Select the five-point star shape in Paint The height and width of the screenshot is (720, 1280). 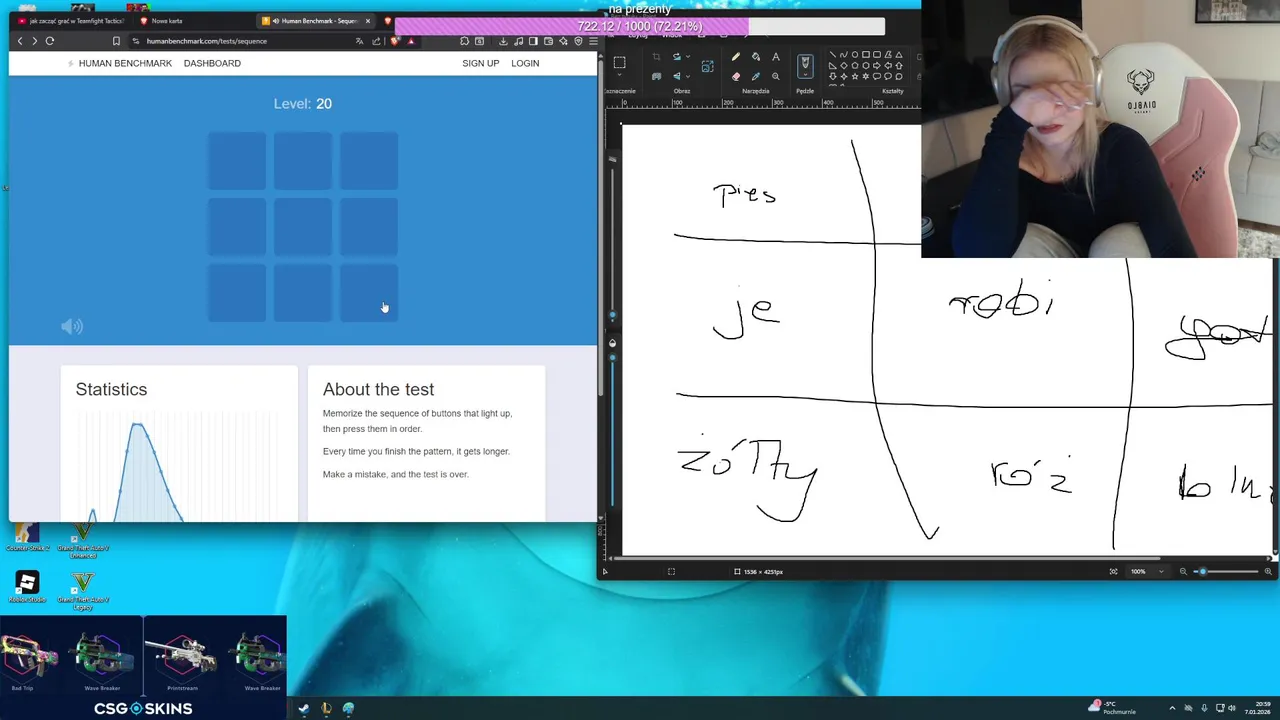coord(854,77)
